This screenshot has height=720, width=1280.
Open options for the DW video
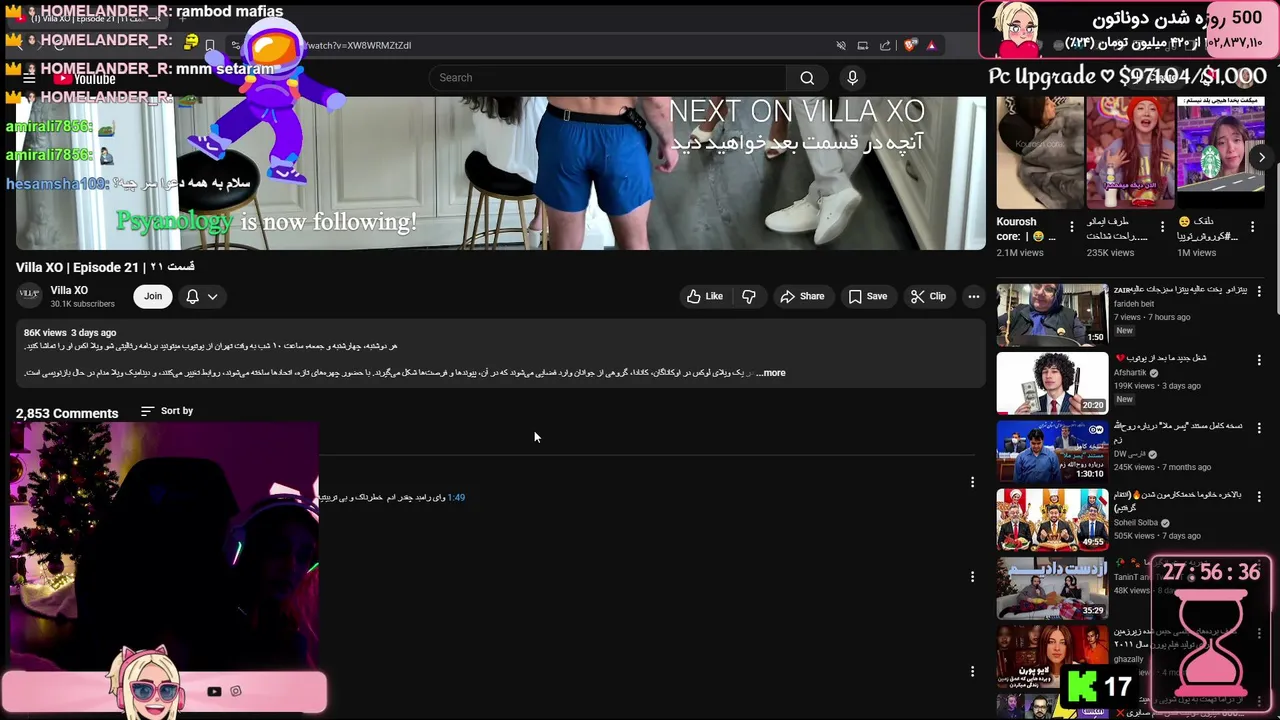click(x=1259, y=427)
